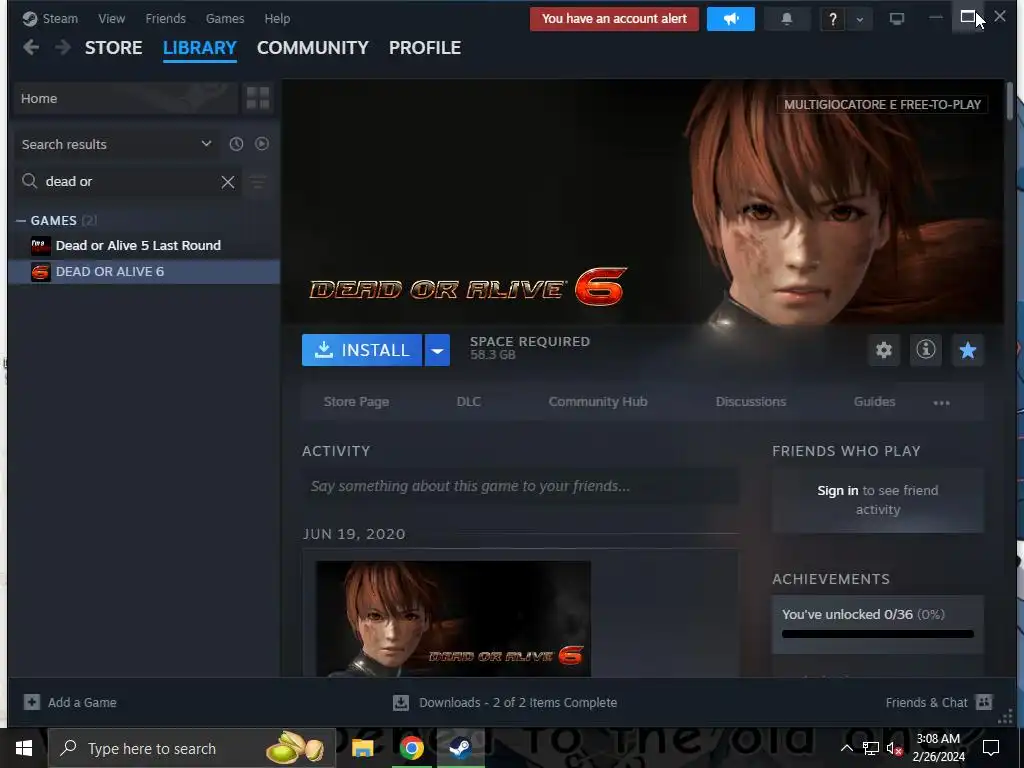Click Sign in under Friends Who Play
Viewport: 1024px width, 768px height.
point(838,490)
